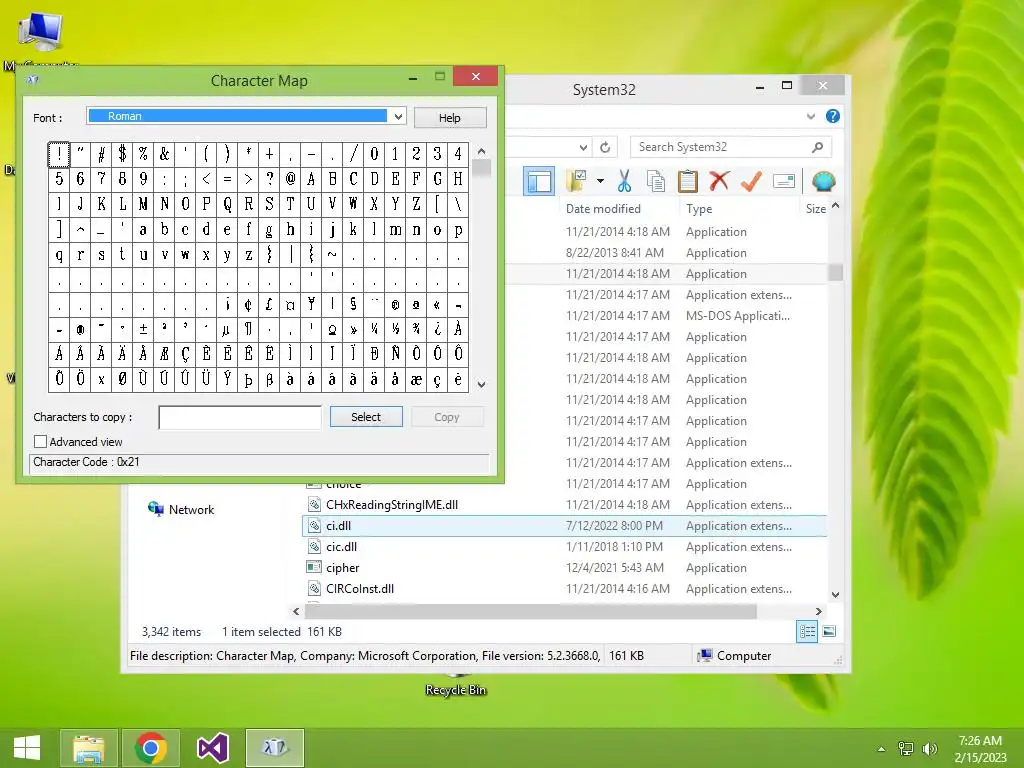
Task: Select the ci.dll file row
Action: click(564, 526)
